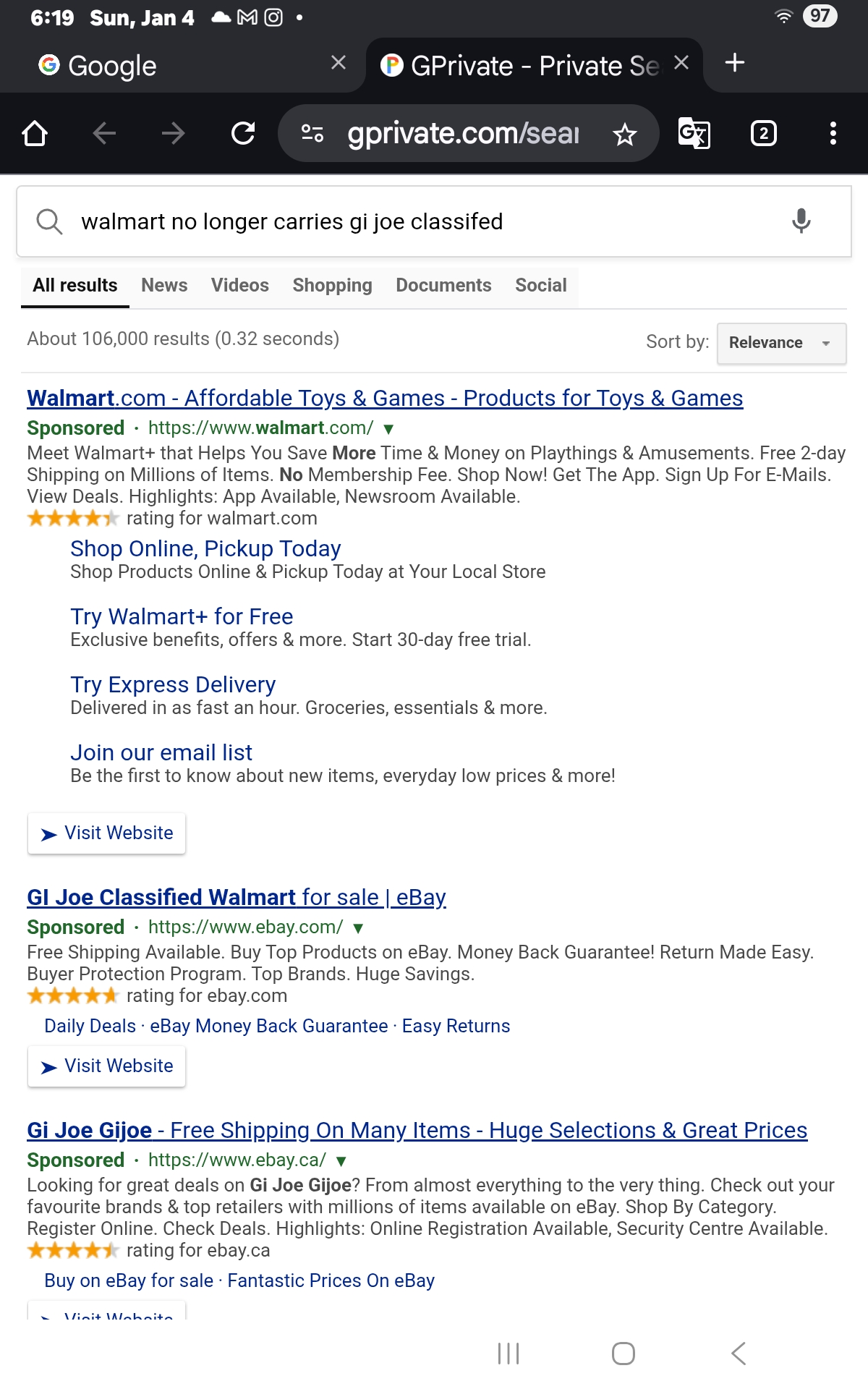Expand the Sort by Relevance dropdown
Screen dimensions: 868x1389
tap(781, 343)
